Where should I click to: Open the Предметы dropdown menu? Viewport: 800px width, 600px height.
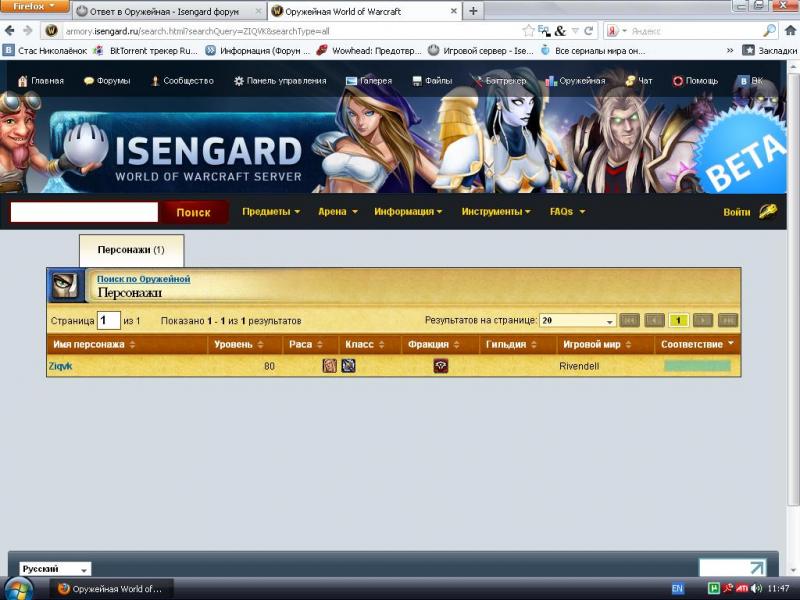[271, 212]
